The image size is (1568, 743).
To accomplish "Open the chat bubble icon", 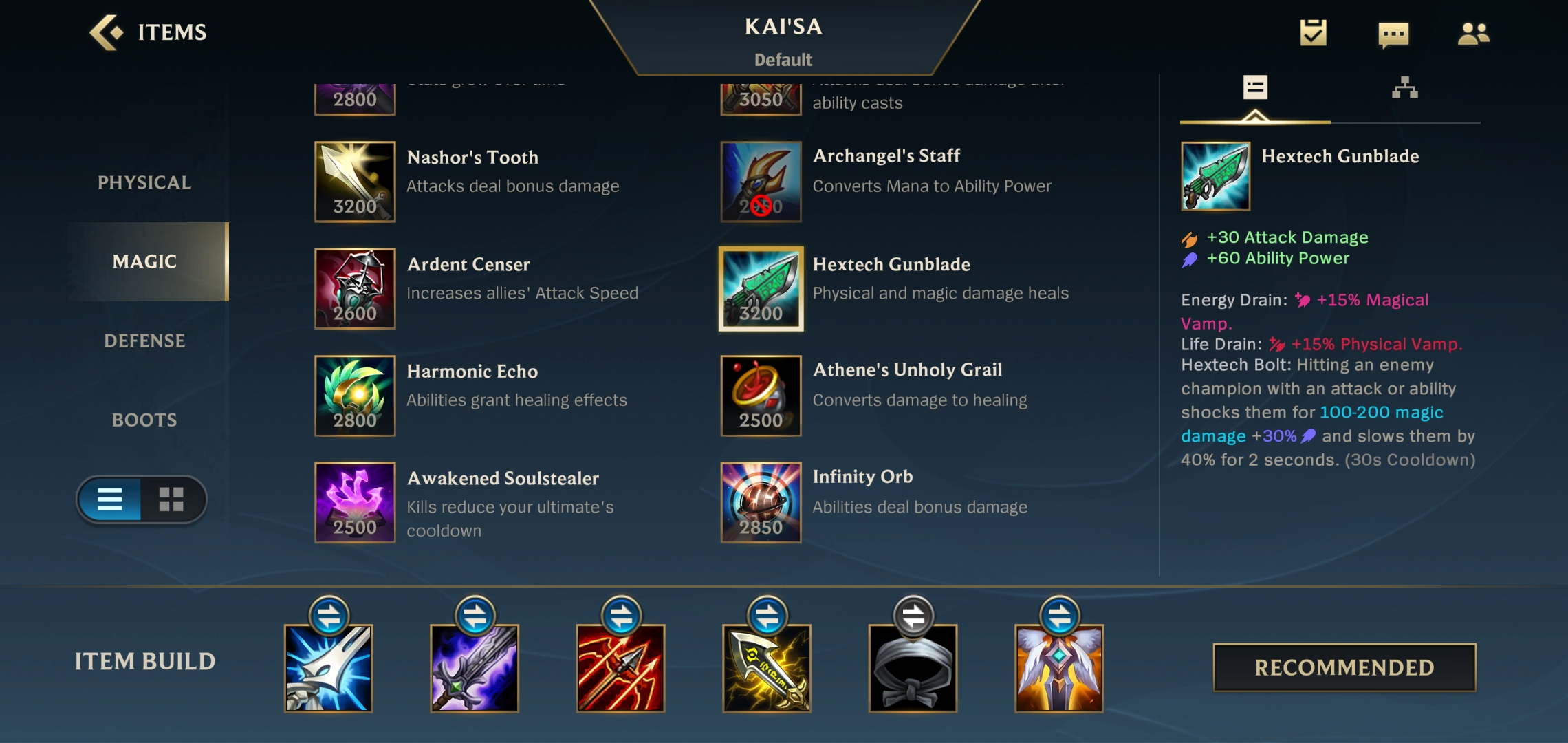I will tap(1393, 34).
